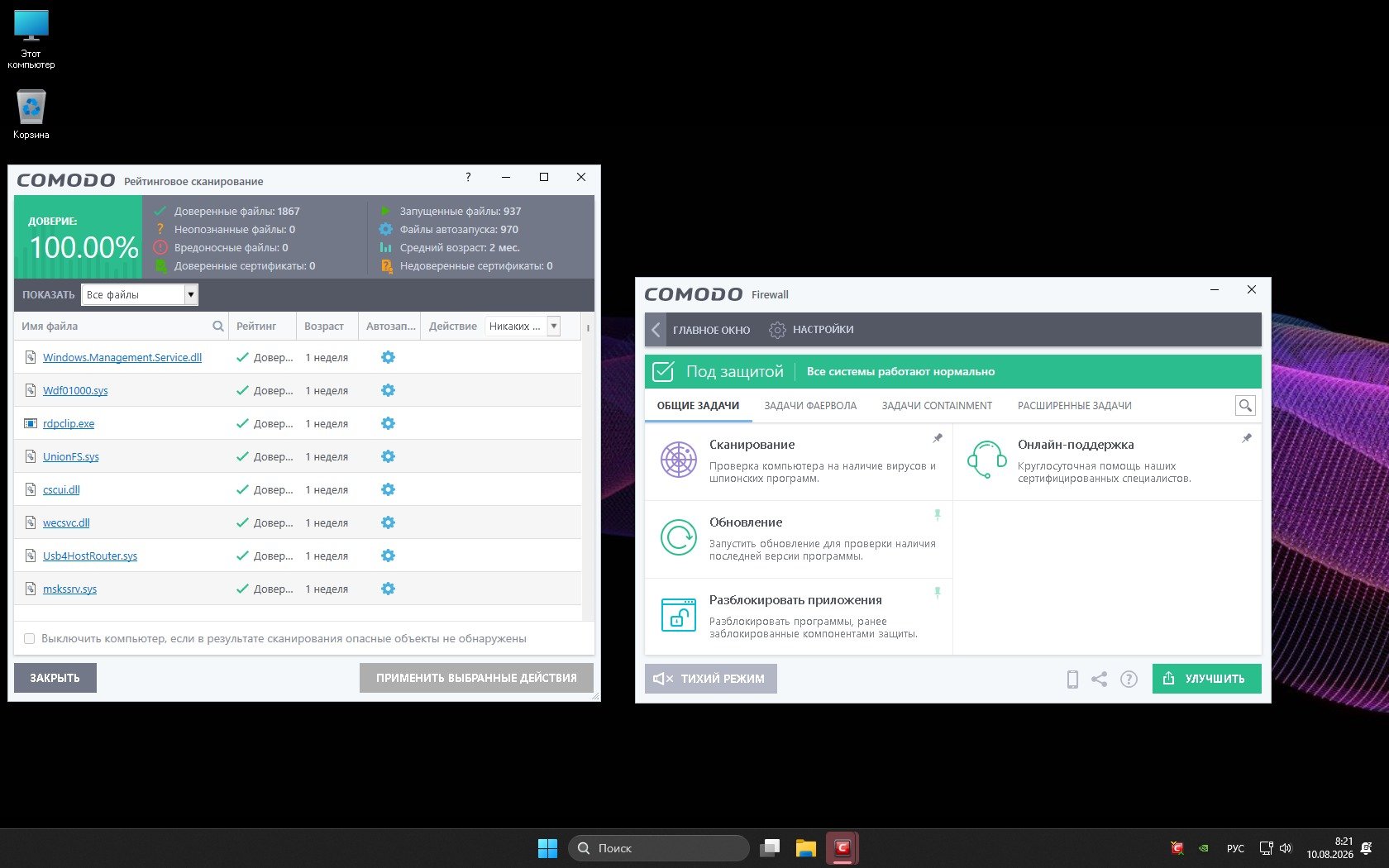Open the cscui.dll file link

[61, 489]
